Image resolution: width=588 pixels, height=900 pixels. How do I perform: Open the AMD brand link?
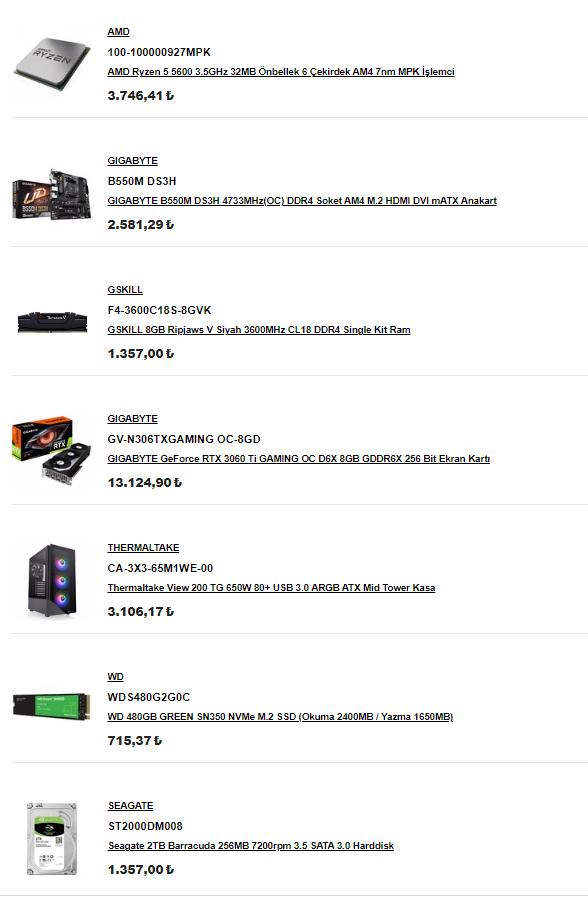[x=118, y=32]
